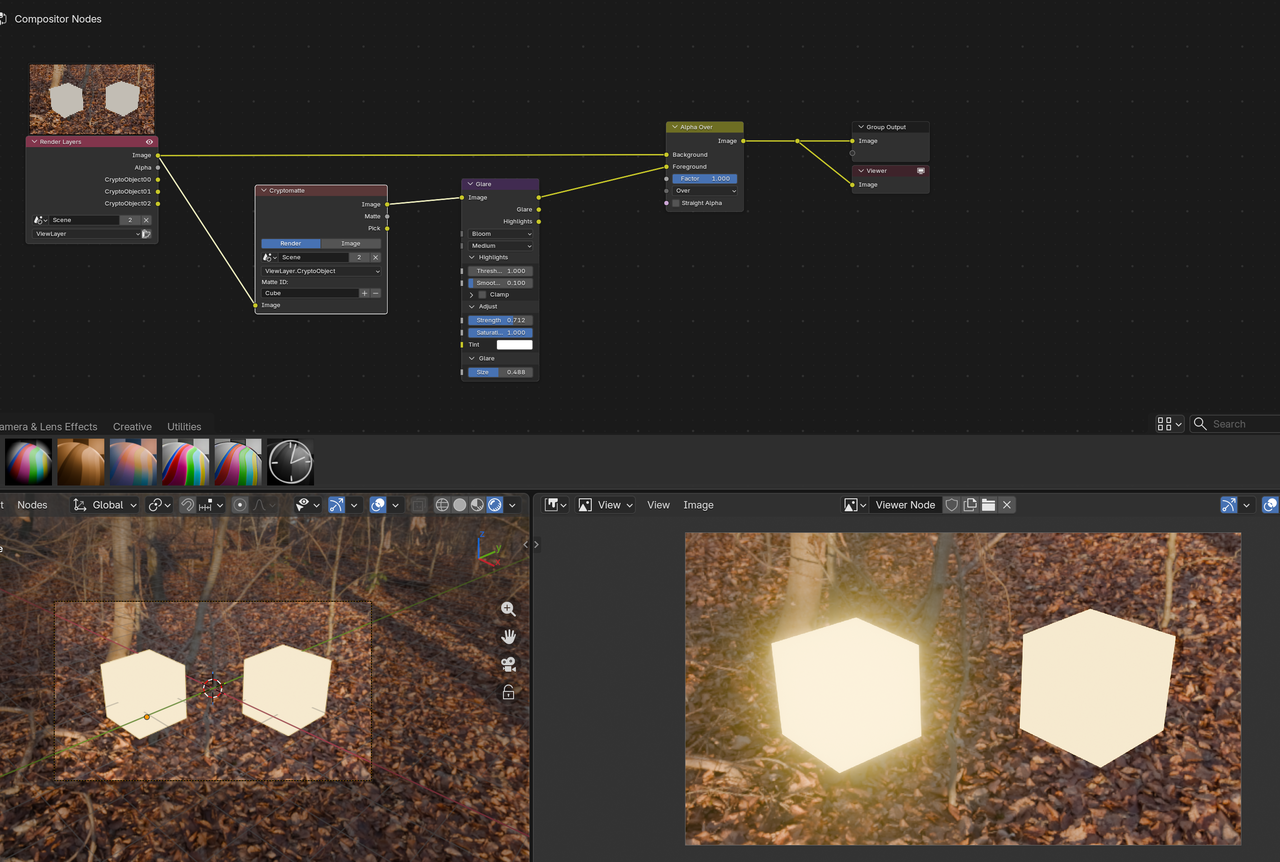The height and width of the screenshot is (862, 1280).
Task: Click the viewport zoom magnifier icon
Action: point(508,609)
